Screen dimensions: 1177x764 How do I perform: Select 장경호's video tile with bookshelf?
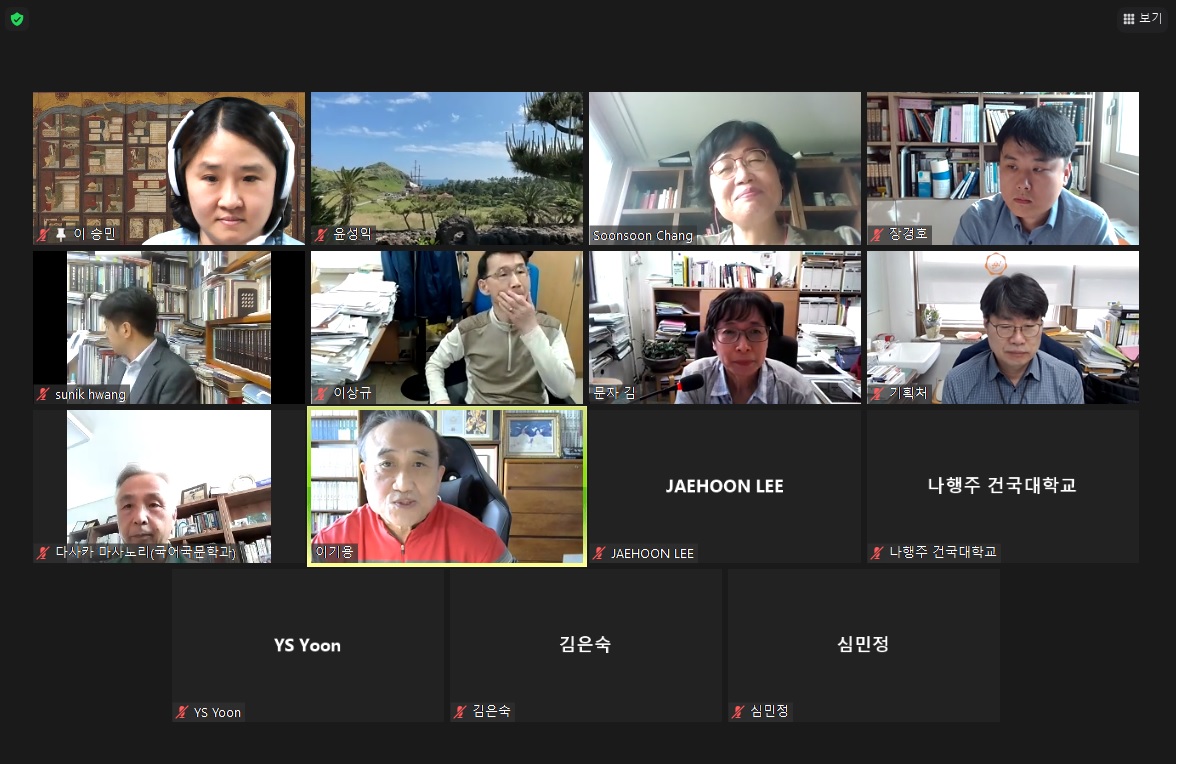point(1003,168)
